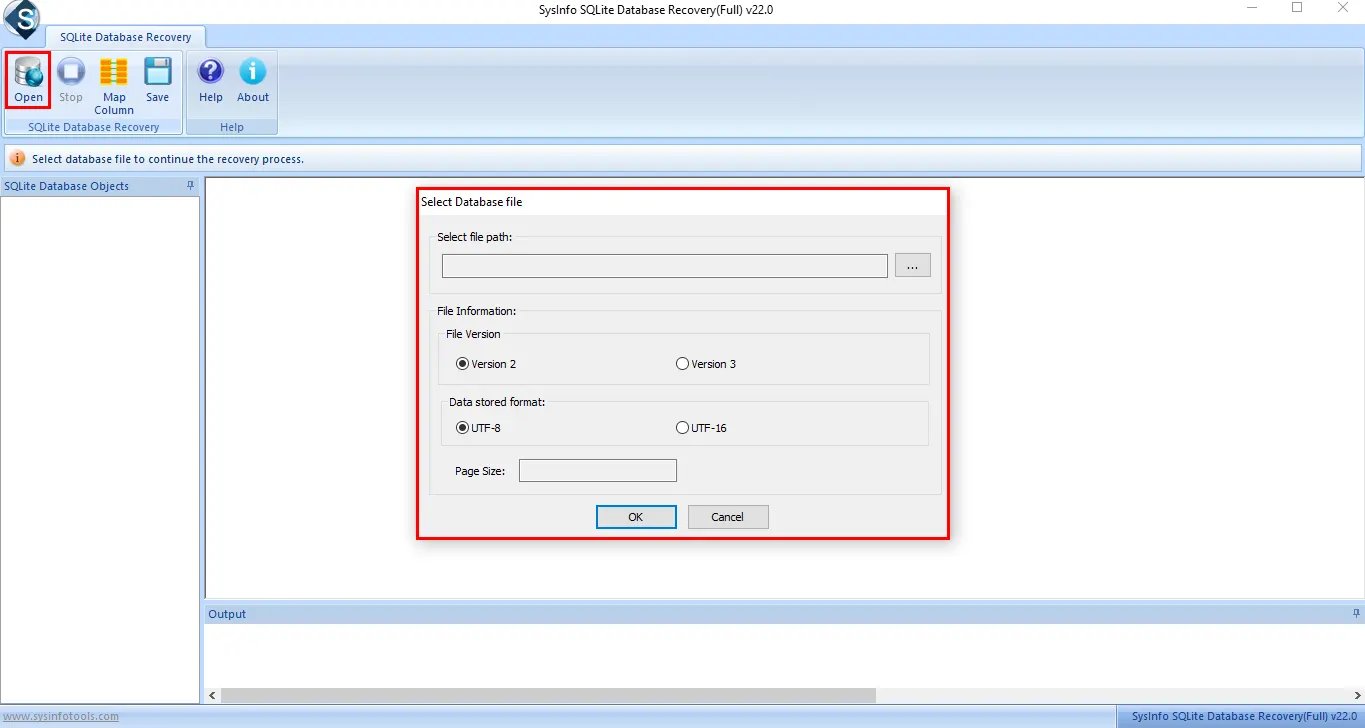Choose UTF-16 data stored format
Screen dimensions: 1365x728
681,427
